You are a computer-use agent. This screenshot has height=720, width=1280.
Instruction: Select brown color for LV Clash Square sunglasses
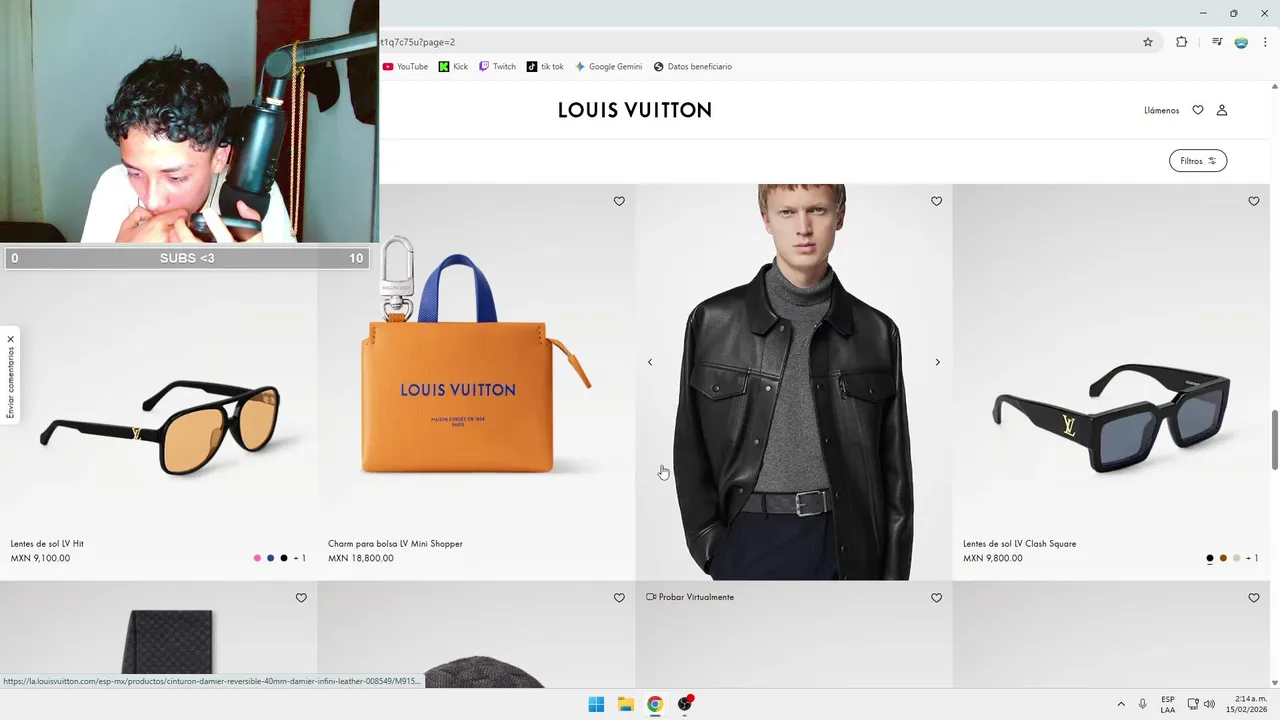click(x=1223, y=558)
